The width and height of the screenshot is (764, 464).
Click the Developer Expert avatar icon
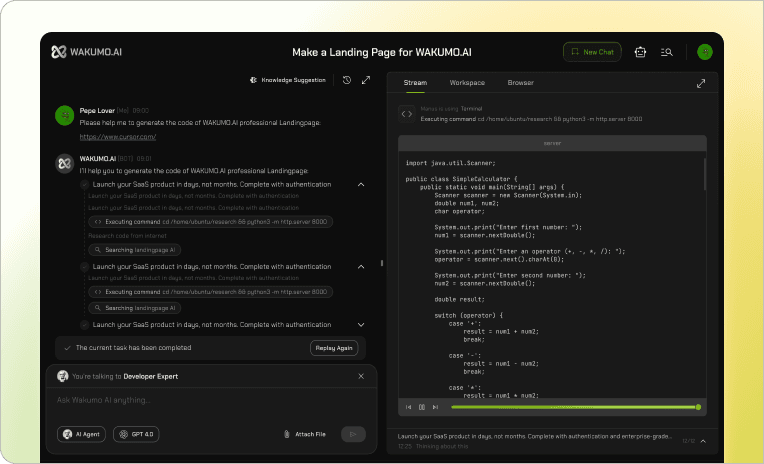pyautogui.click(x=62, y=376)
